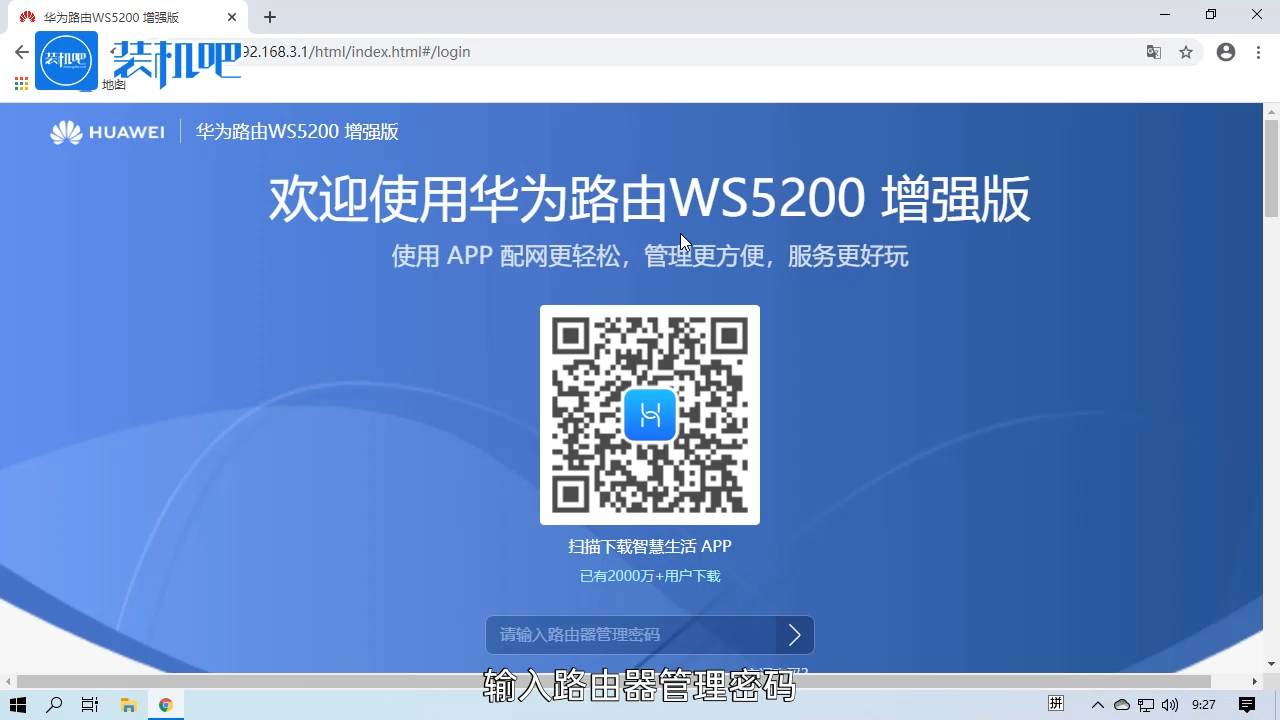This screenshot has width=1280, height=720.
Task: Open Task View on the taskbar
Action: (x=89, y=704)
